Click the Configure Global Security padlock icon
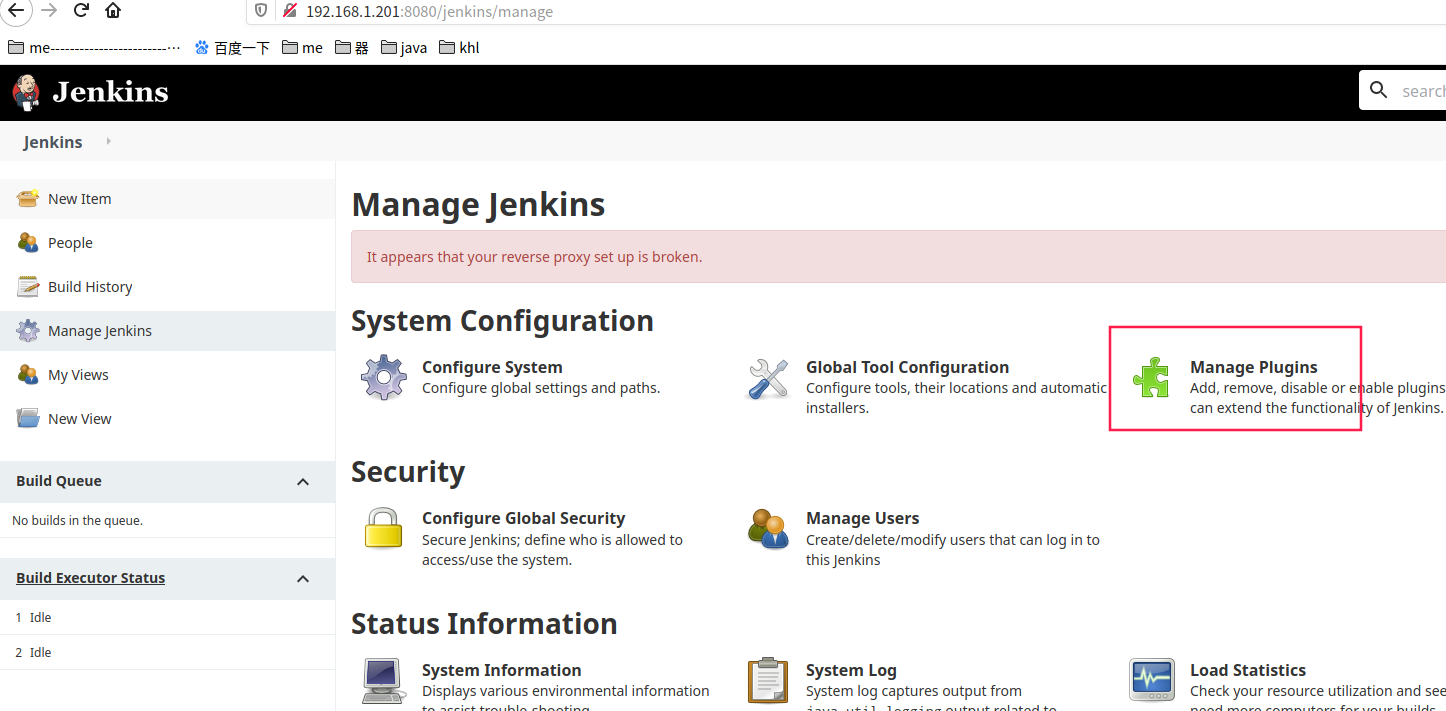1446x711 pixels. click(x=383, y=529)
